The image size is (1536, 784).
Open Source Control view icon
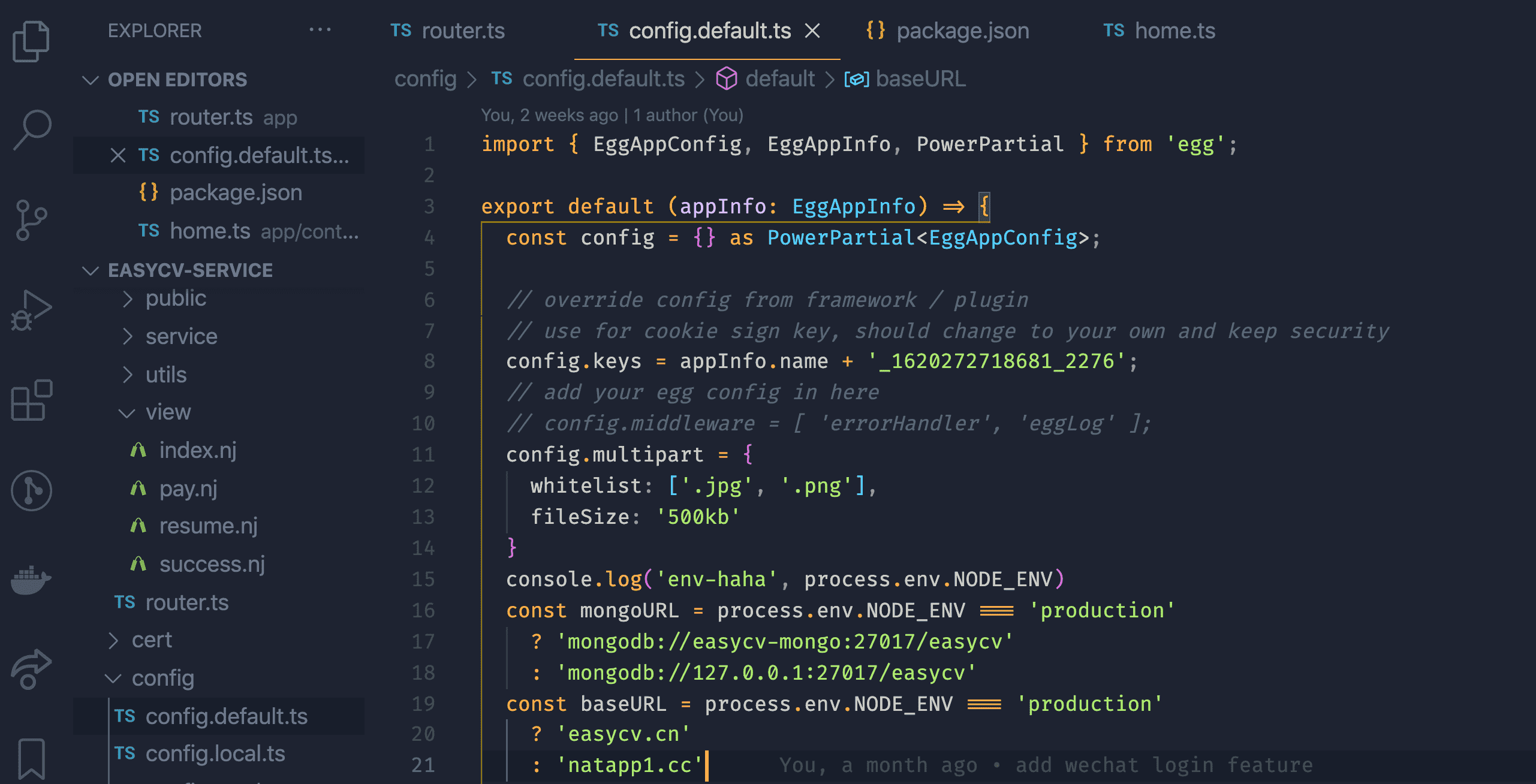31,220
